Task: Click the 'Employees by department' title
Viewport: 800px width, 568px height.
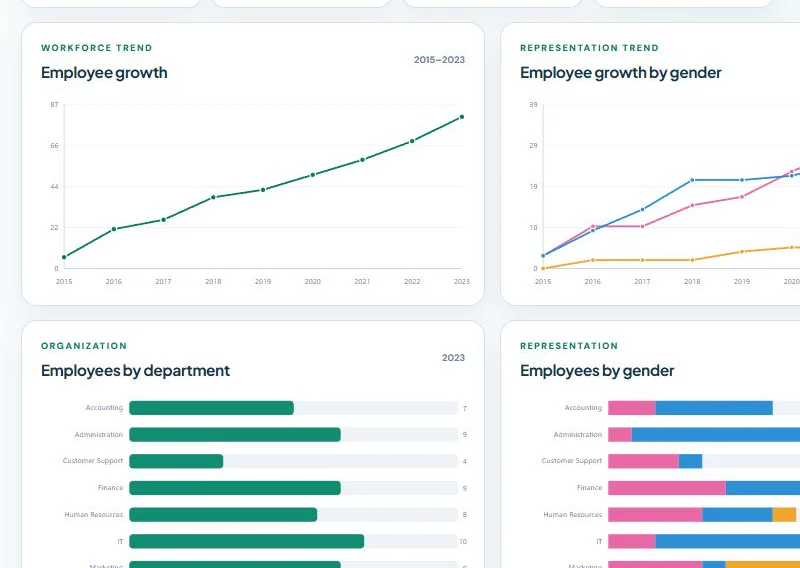Action: (135, 371)
